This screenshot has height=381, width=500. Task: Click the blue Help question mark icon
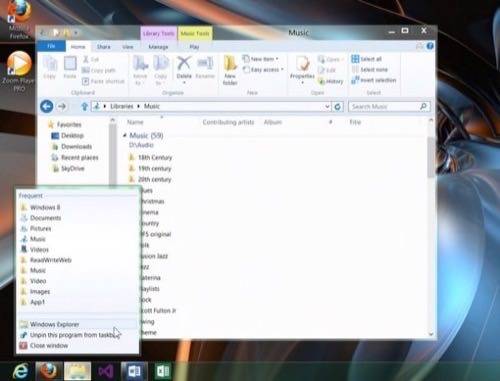430,46
